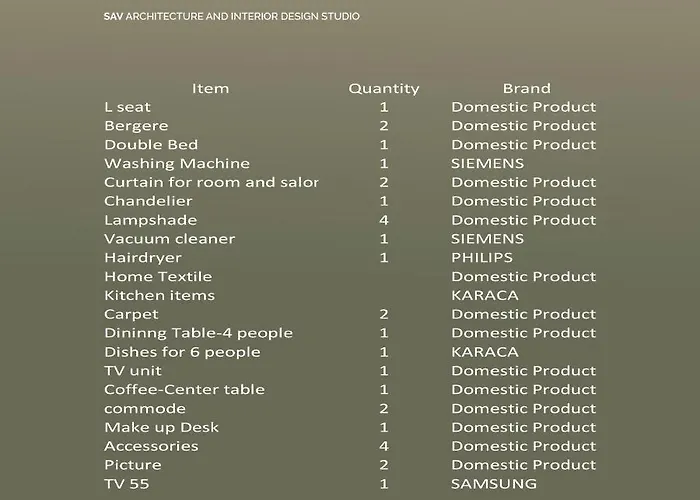Select the Bergere item name
This screenshot has height=500, width=700.
tap(136, 126)
